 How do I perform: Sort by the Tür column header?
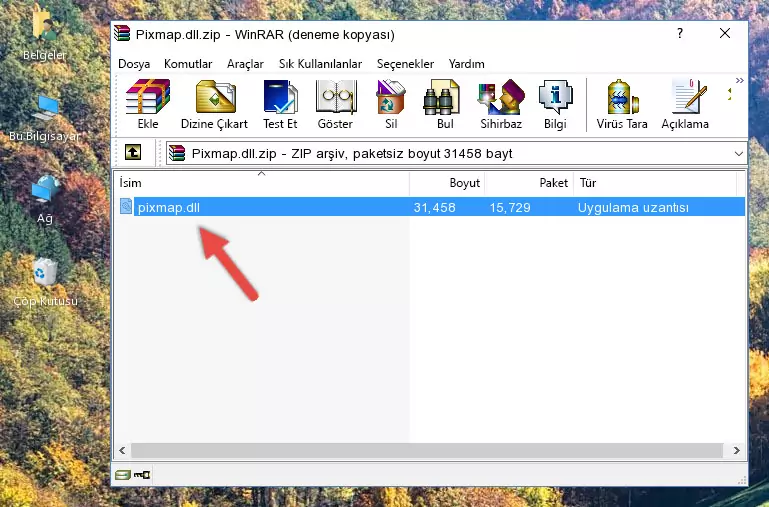pyautogui.click(x=655, y=183)
